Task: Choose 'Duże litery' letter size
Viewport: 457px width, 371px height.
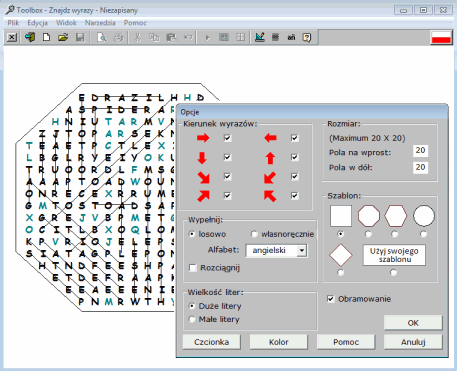Action: click(192, 306)
